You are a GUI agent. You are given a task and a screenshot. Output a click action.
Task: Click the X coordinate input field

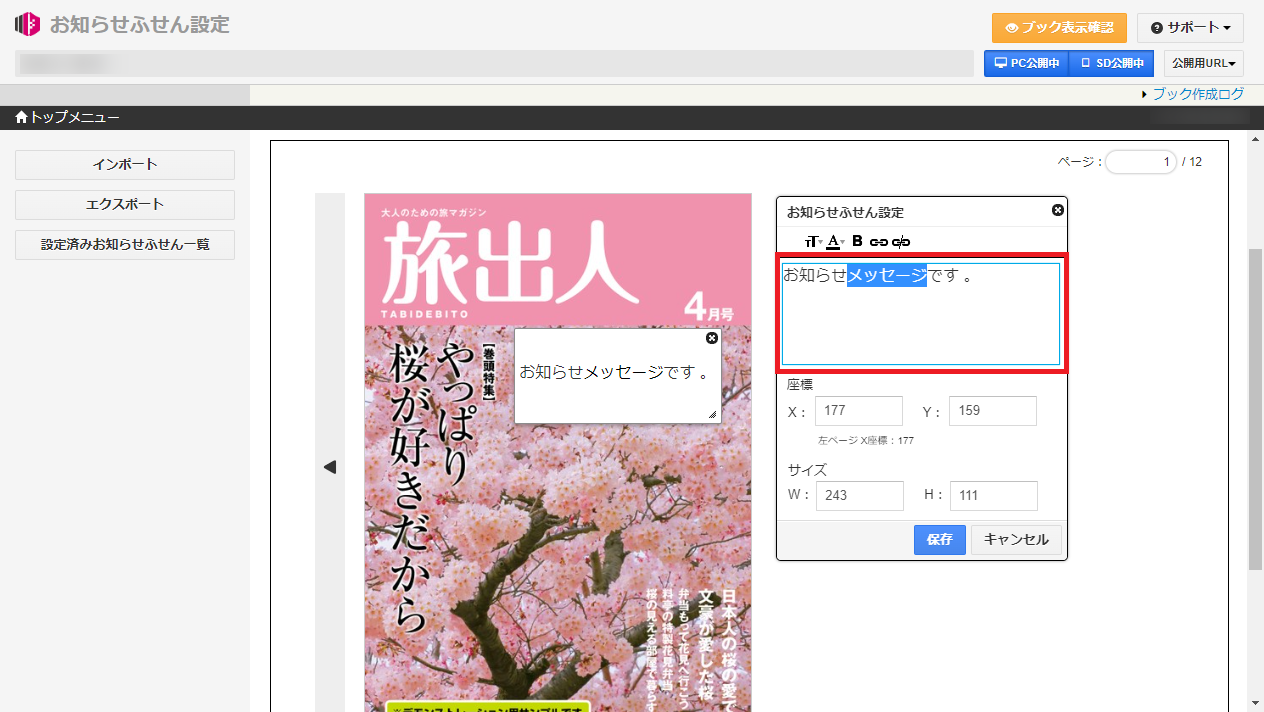[858, 411]
